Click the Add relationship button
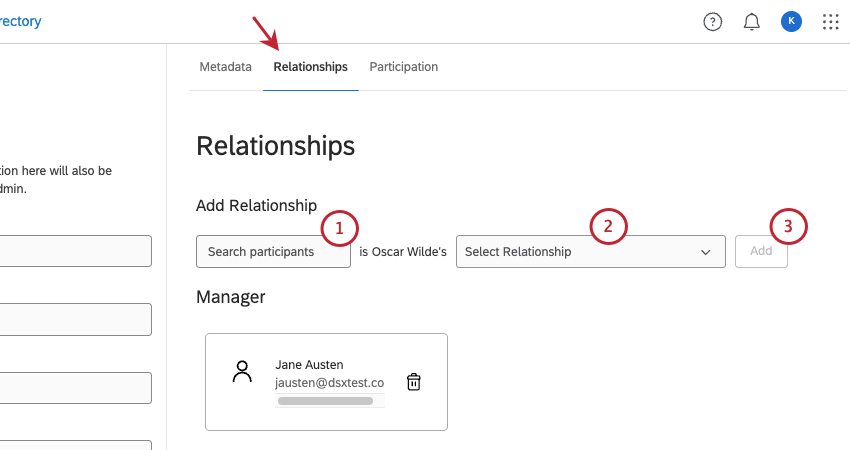This screenshot has height=450, width=850. [x=761, y=252]
